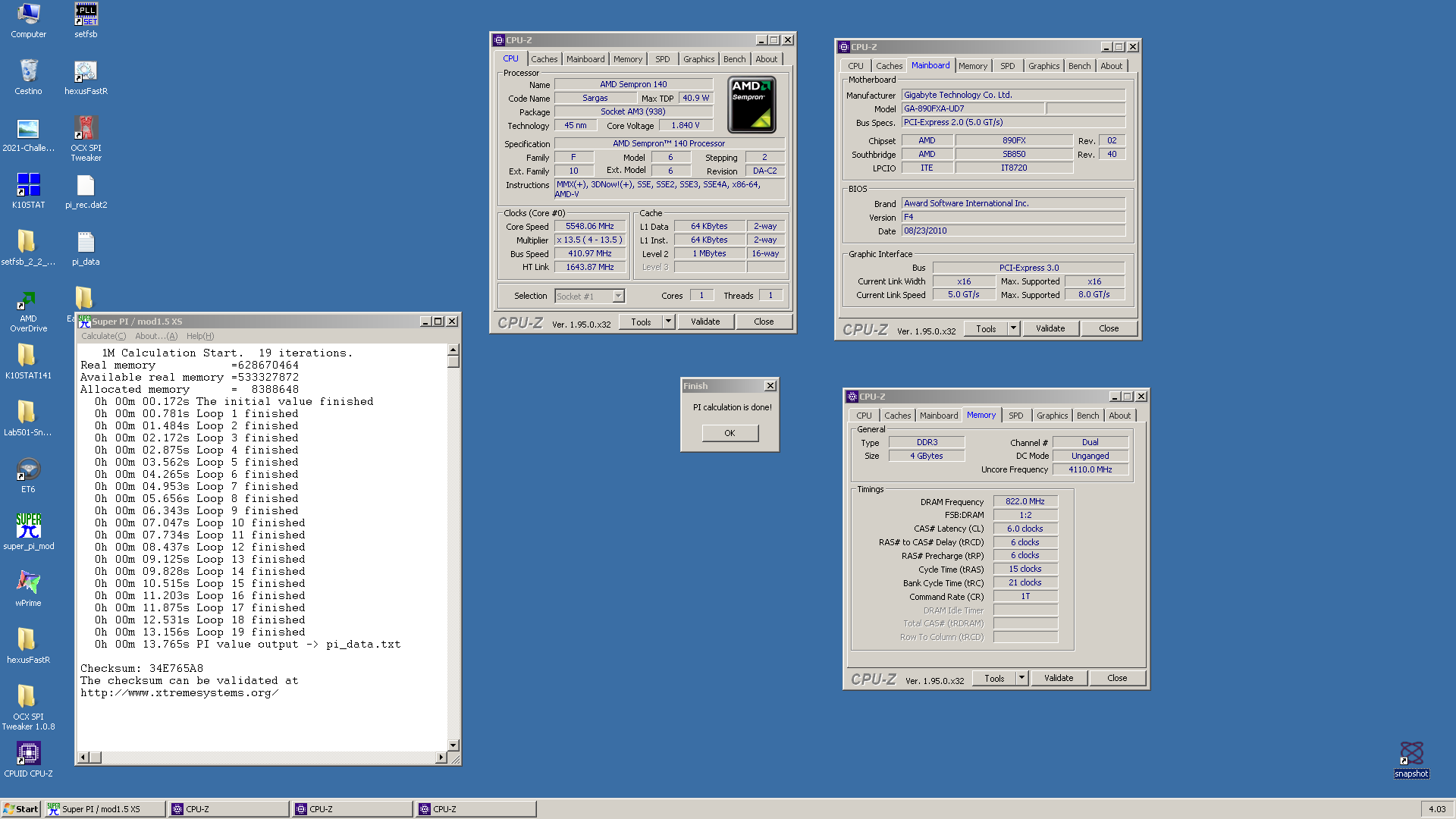Click Super PI horizontal scrollbar left arrow
This screenshot has width=1456, height=819.
coord(84,757)
